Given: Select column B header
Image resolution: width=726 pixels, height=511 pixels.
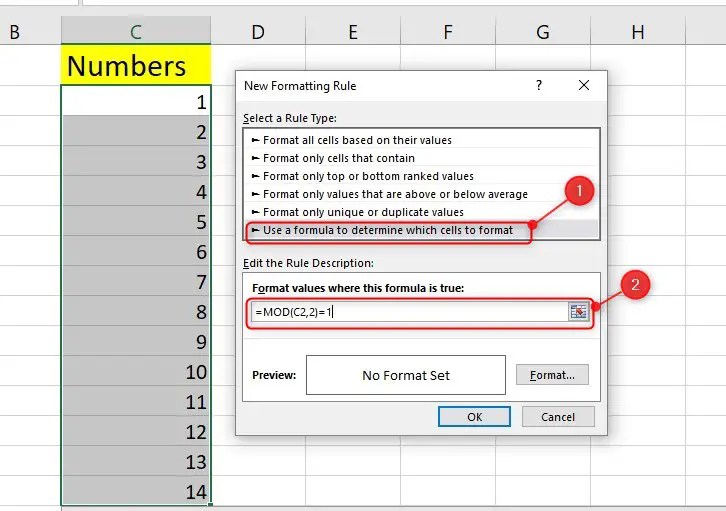Looking at the screenshot, I should 31,31.
